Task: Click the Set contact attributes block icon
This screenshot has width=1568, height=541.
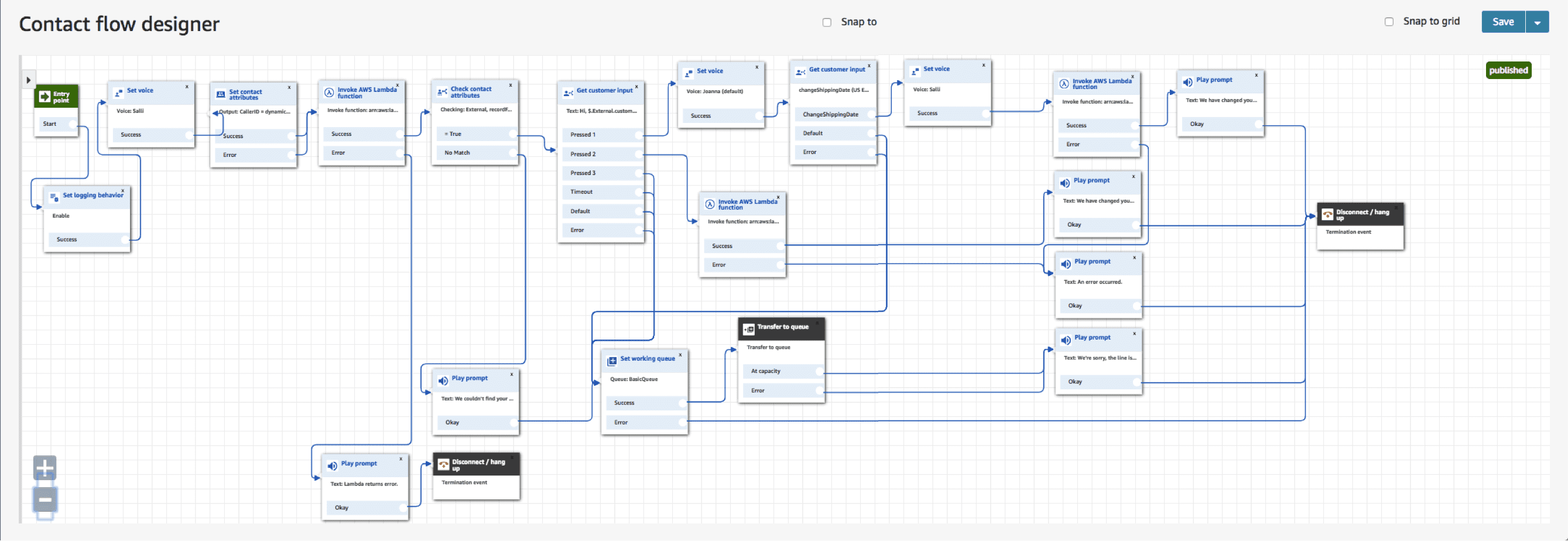Action: (x=221, y=95)
